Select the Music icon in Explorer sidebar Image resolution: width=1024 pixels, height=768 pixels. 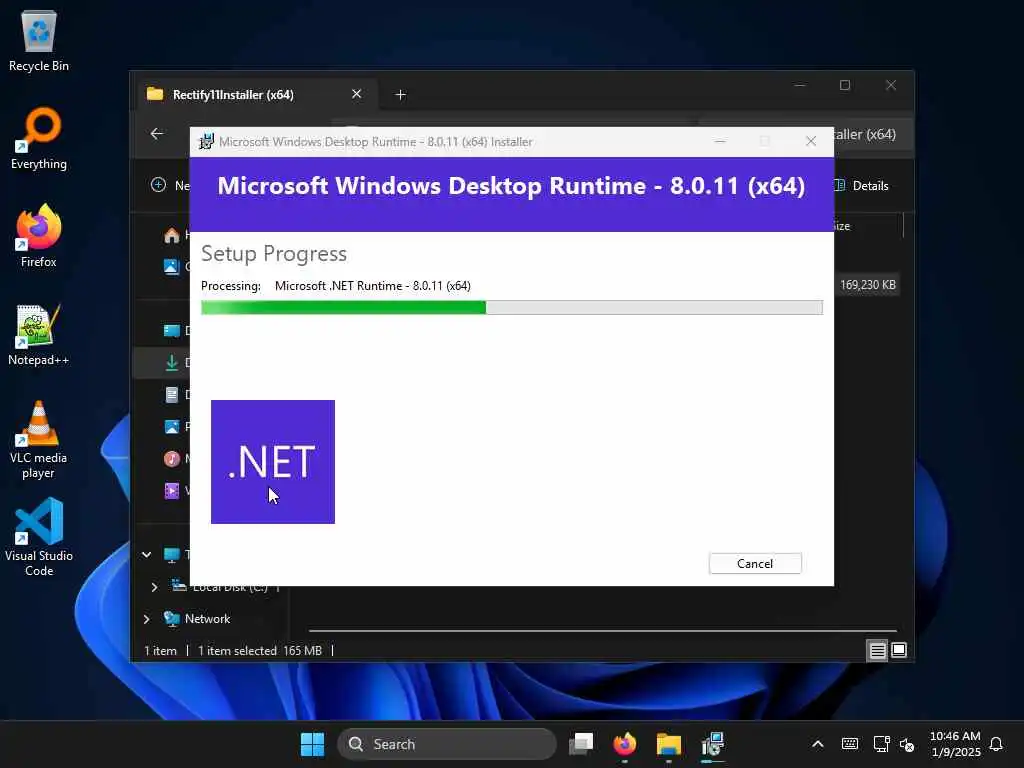coord(172,458)
